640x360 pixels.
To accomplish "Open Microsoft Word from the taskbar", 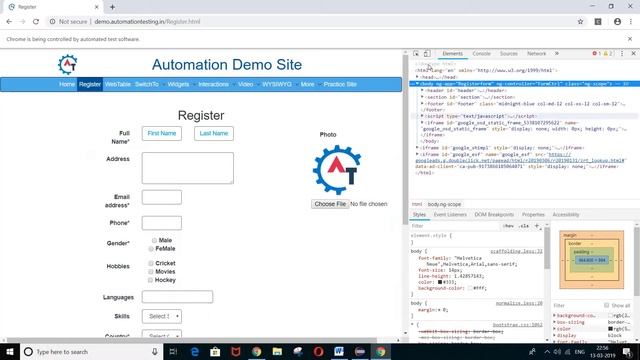I will point(339,351).
